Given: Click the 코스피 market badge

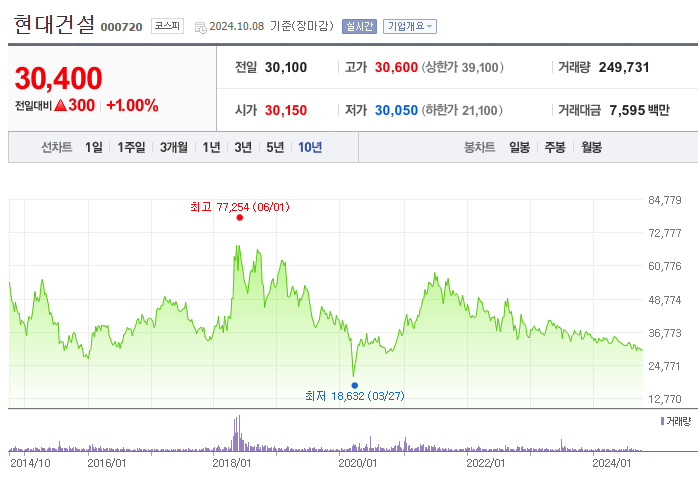Looking at the screenshot, I should pos(167,26).
